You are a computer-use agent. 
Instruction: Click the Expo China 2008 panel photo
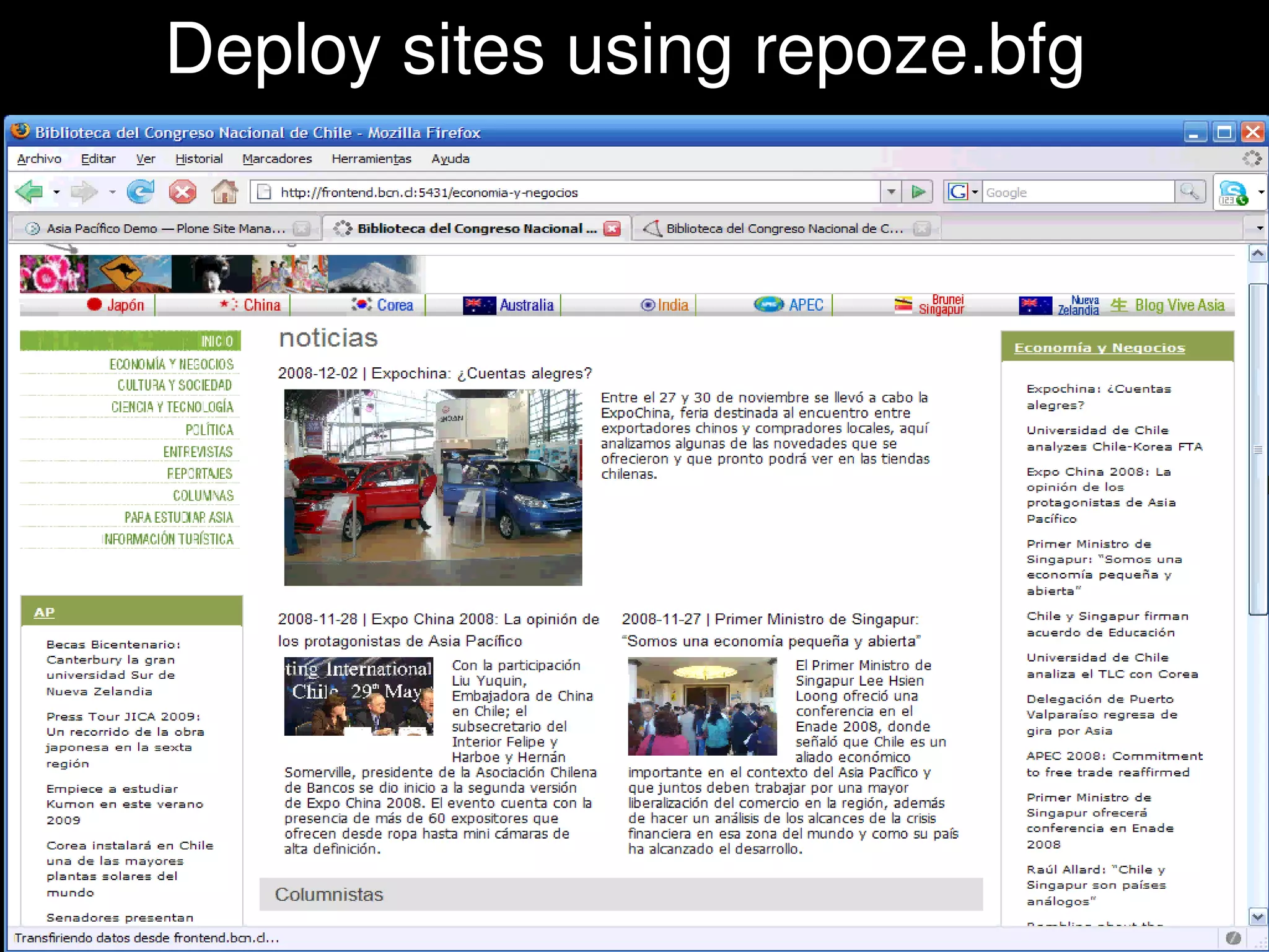(x=359, y=697)
